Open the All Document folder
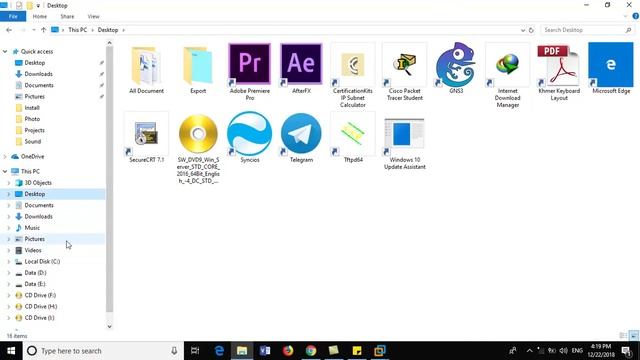Viewport: 640px width, 360px height. tap(146, 69)
